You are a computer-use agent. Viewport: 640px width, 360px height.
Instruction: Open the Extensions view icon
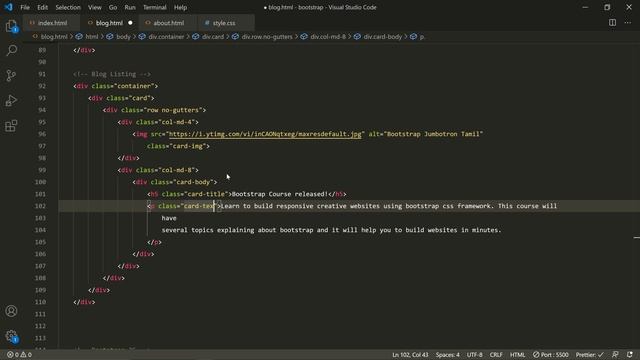[11, 126]
